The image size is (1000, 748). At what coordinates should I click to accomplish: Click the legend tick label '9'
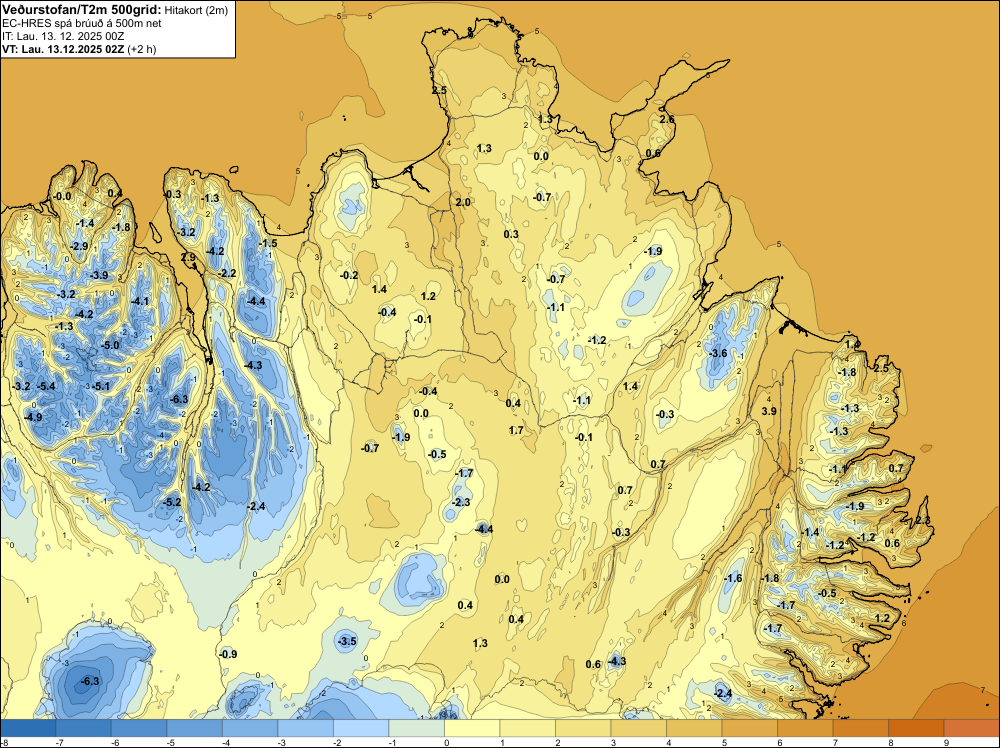coord(946,742)
